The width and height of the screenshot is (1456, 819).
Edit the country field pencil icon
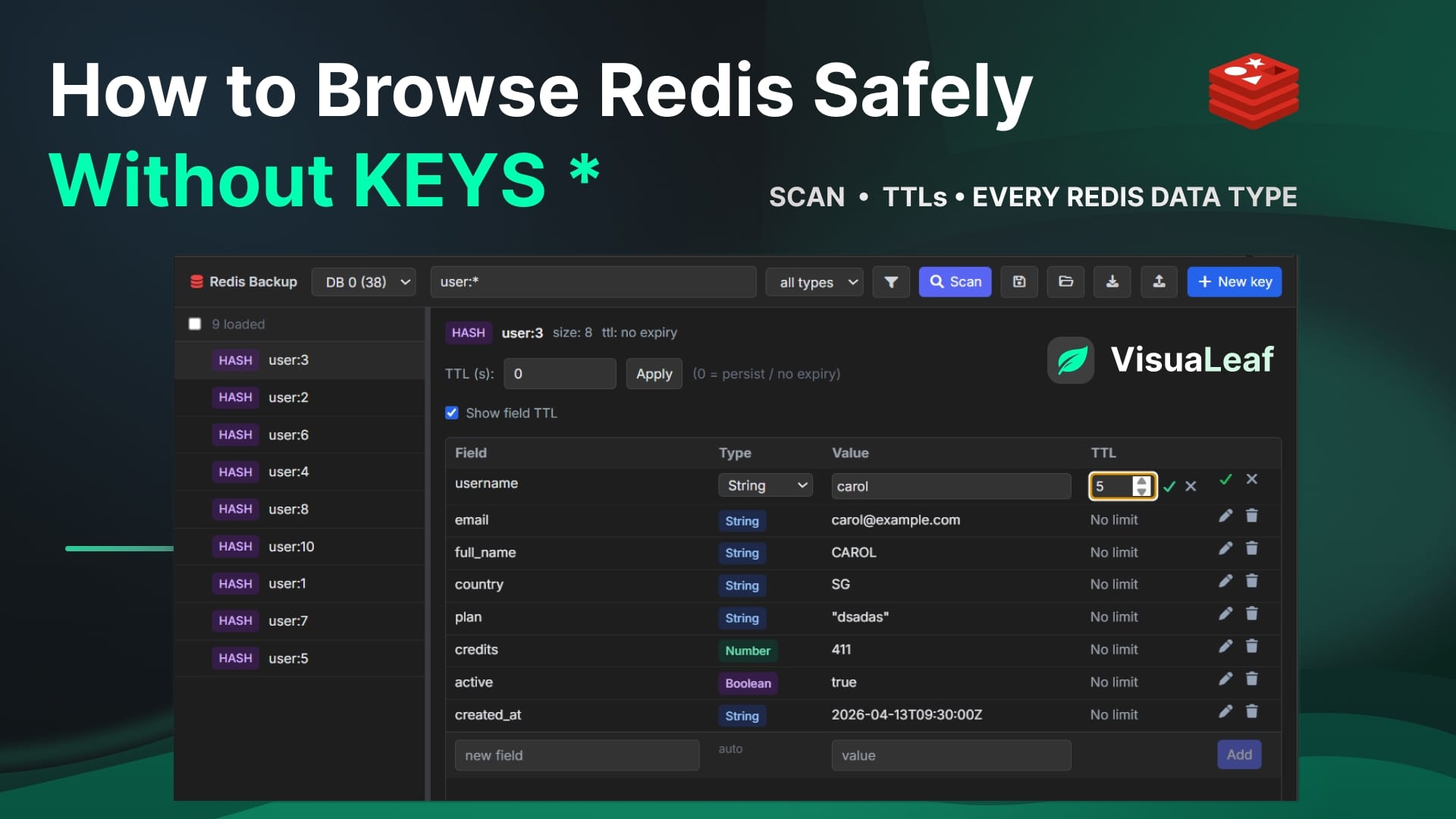point(1225,581)
